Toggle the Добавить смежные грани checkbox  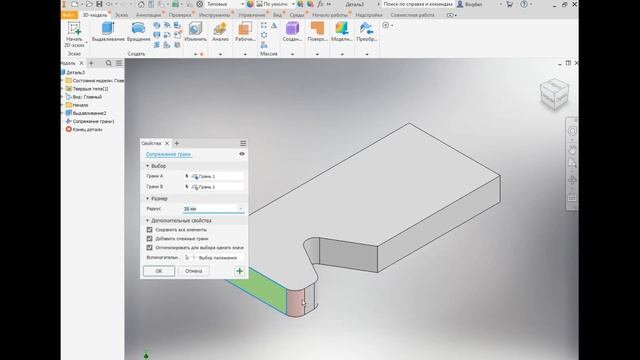[149, 239]
